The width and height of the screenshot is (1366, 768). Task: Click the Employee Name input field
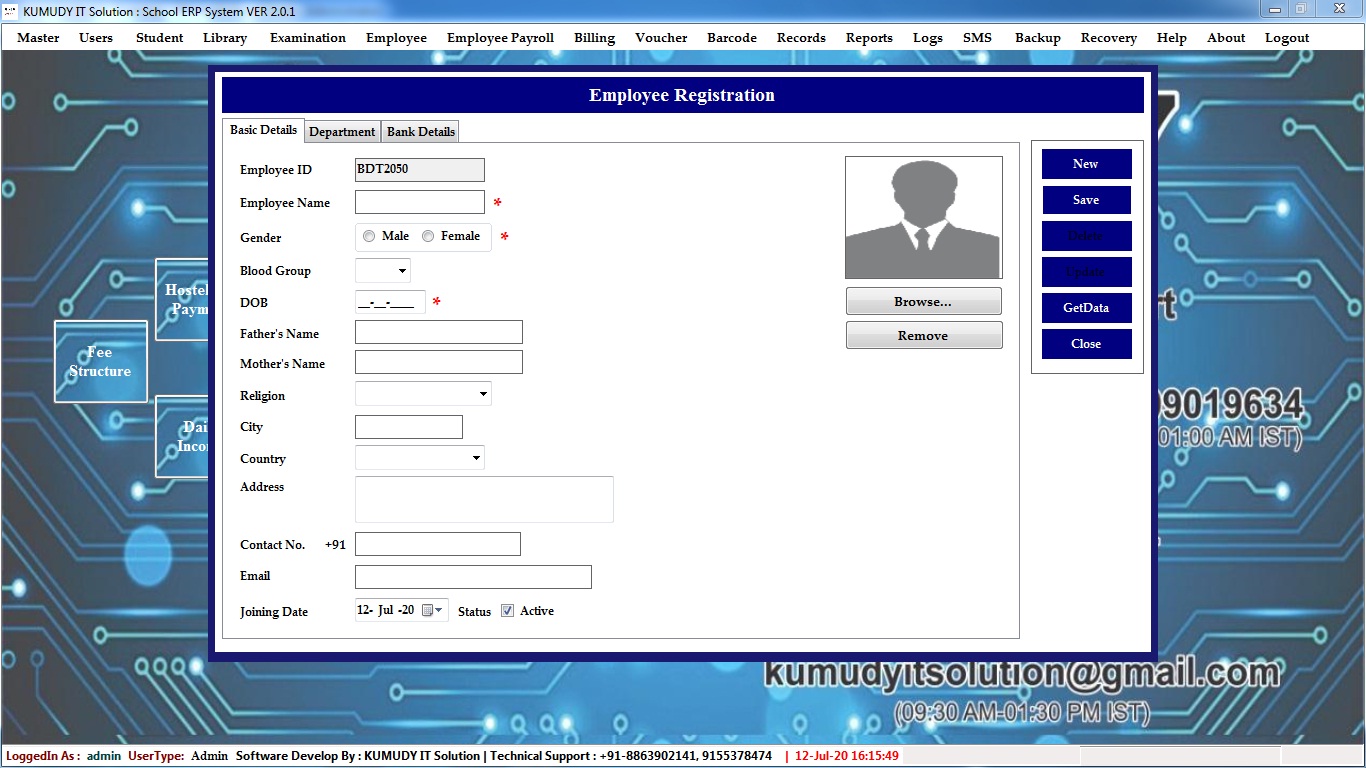[420, 202]
